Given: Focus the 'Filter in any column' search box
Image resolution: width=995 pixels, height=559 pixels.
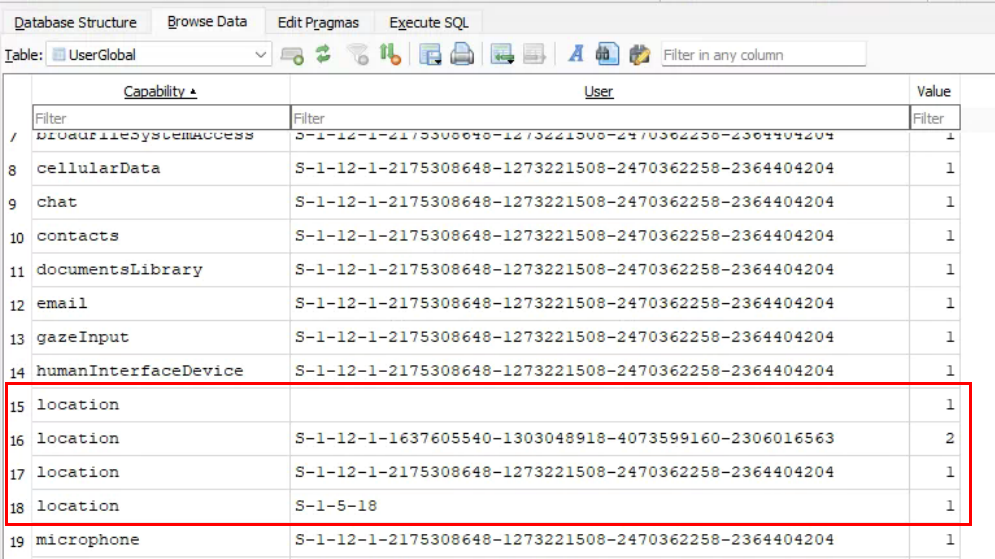Looking at the screenshot, I should pos(762,55).
